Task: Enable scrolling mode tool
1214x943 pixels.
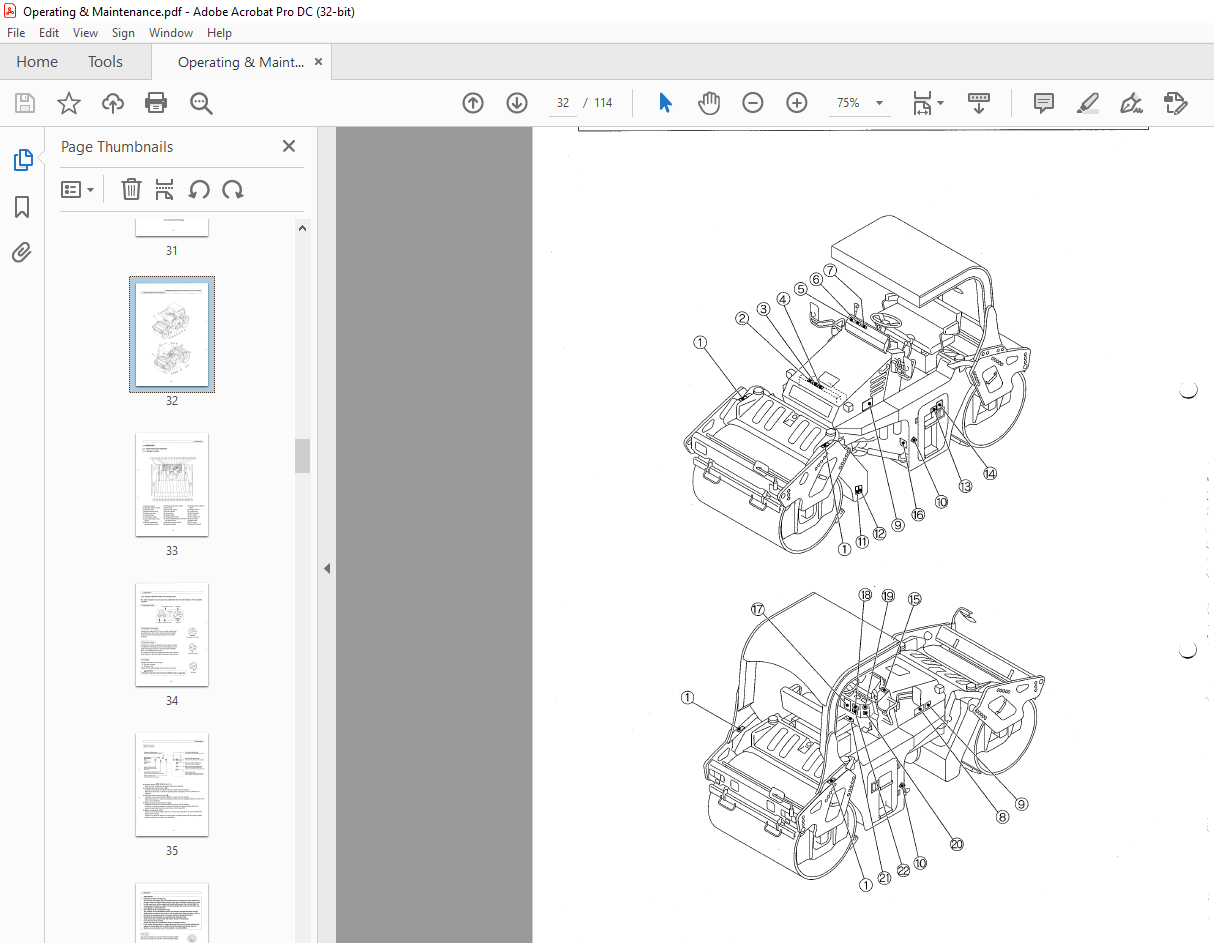Action: [979, 103]
